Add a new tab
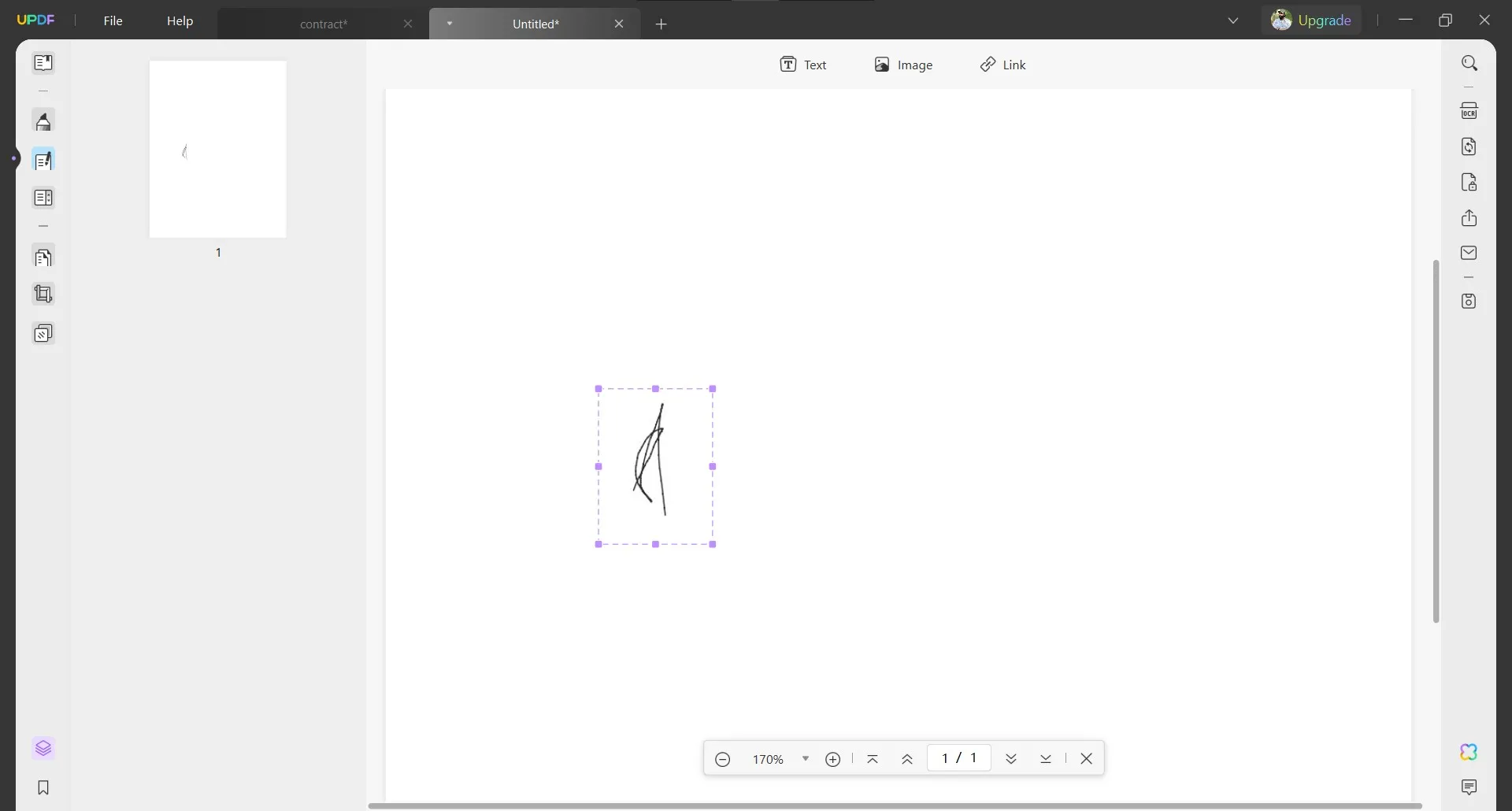The height and width of the screenshot is (811, 1512). tap(661, 24)
